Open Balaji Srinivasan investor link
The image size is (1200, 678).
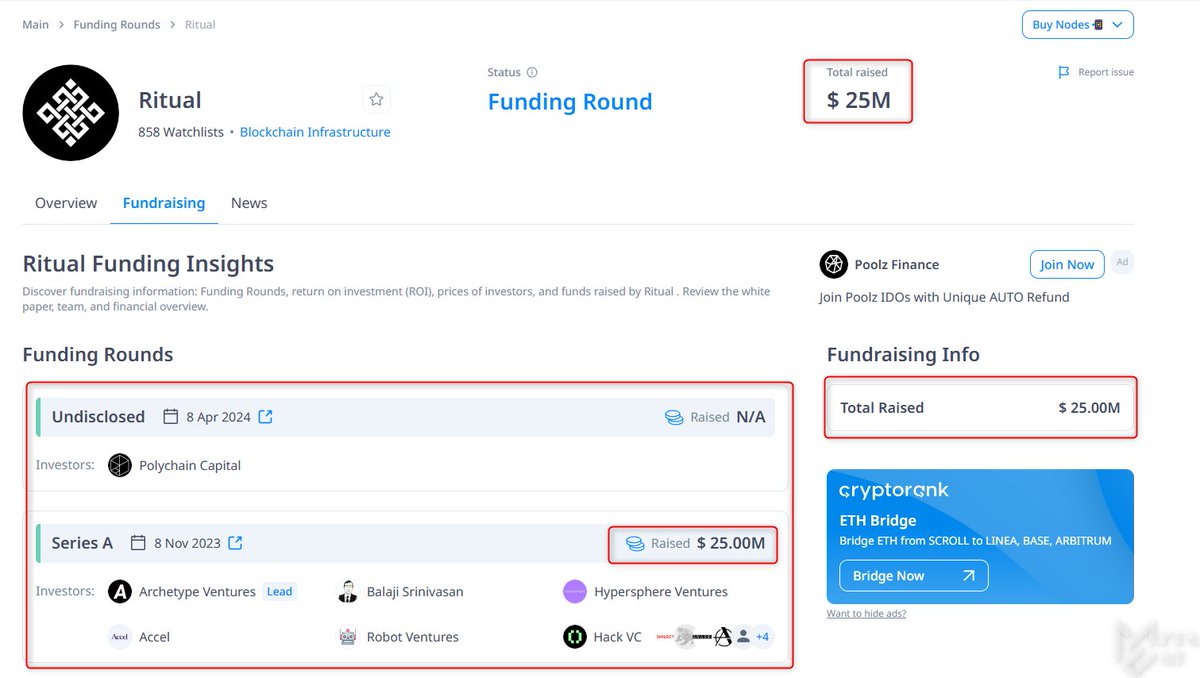pos(415,591)
